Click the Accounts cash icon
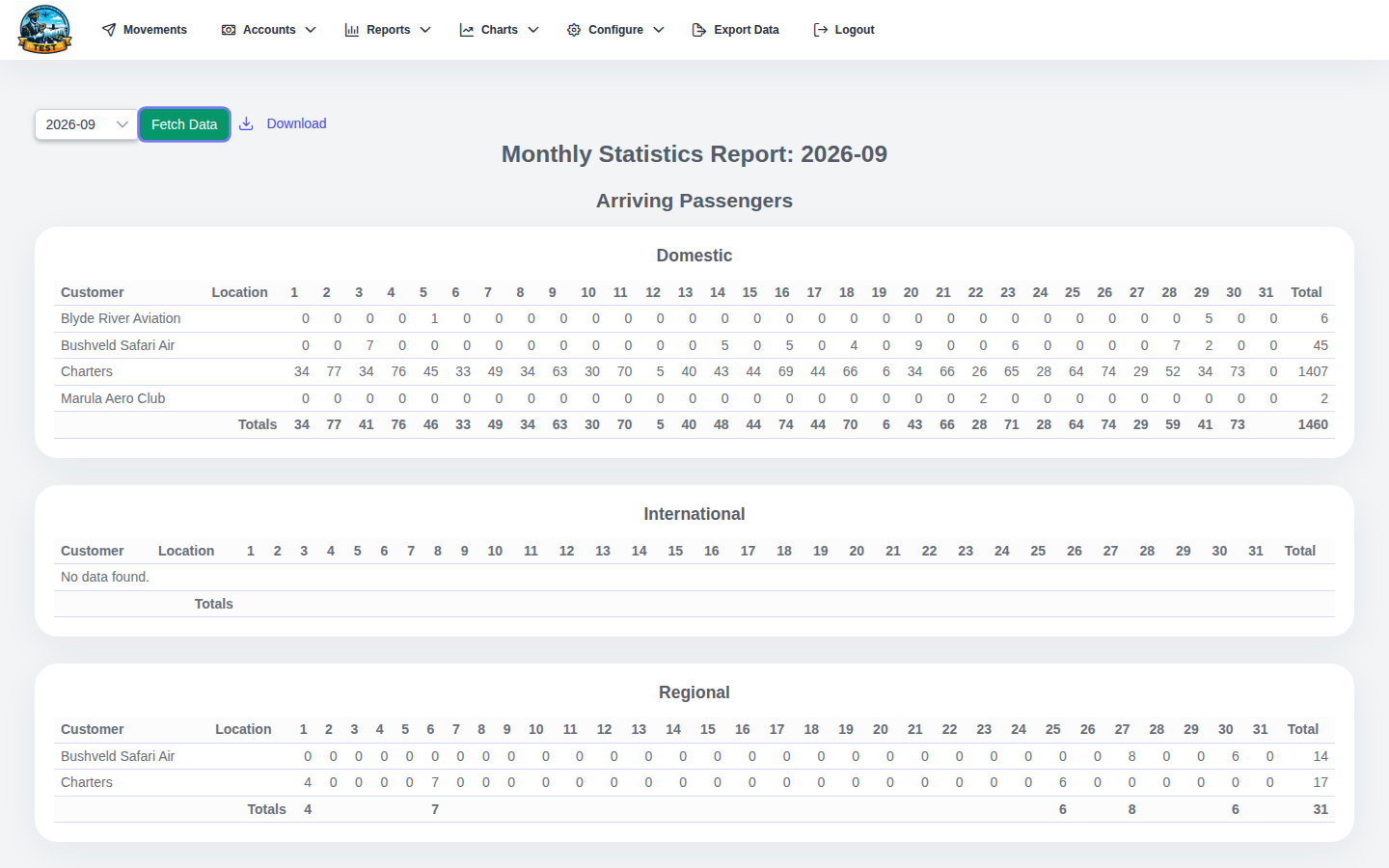The image size is (1389, 868). [229, 30]
